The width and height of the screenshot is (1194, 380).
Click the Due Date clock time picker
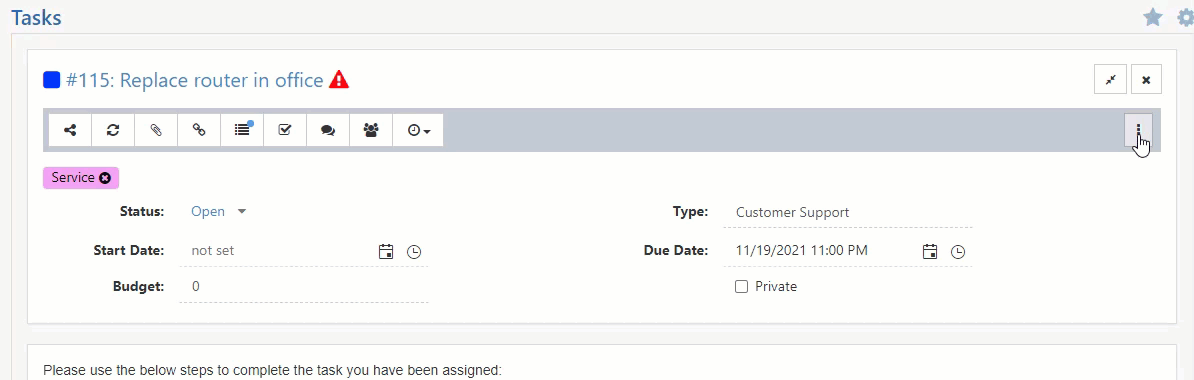click(x=958, y=251)
